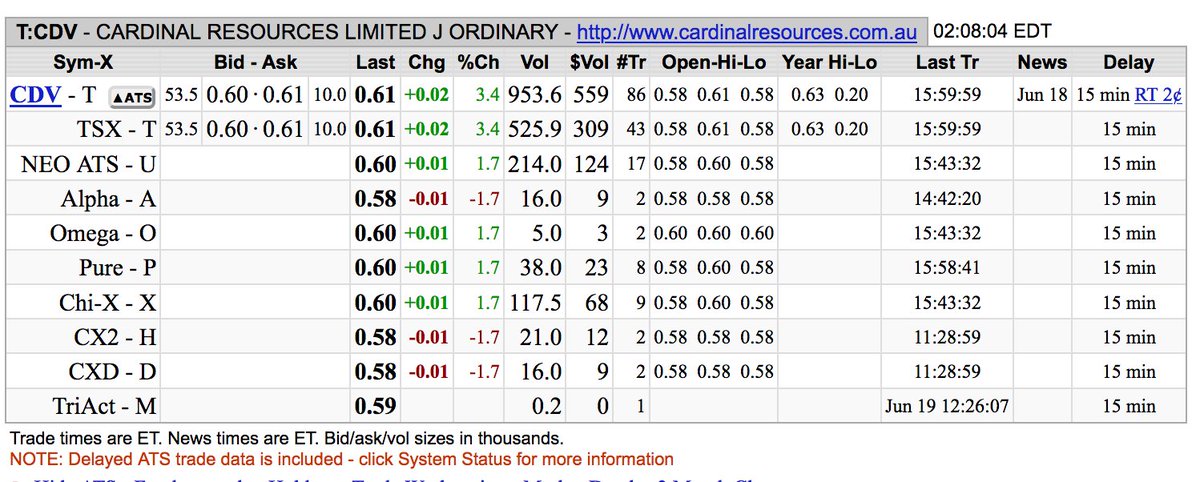Click the Open-Hi-Lo column header
This screenshot has width=1200, height=482.
[x=715, y=62]
